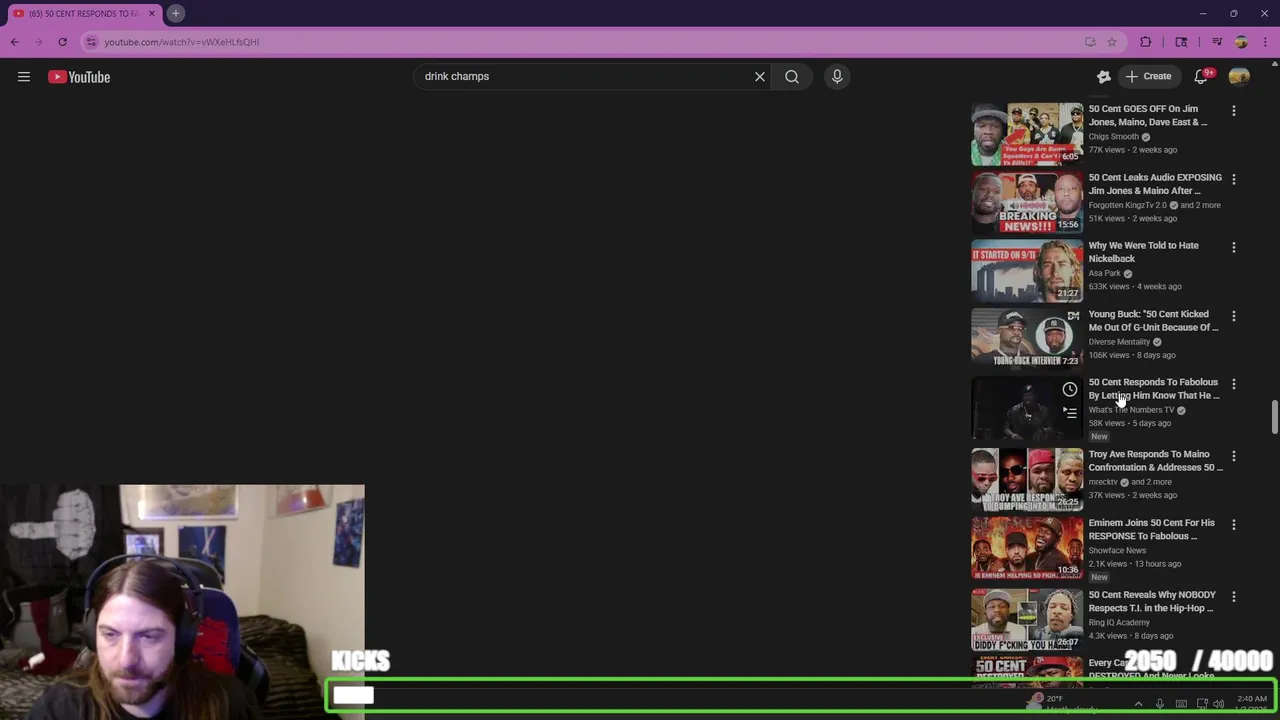The image size is (1280, 720).
Task: Click the magnifier search button
Action: coord(792,76)
